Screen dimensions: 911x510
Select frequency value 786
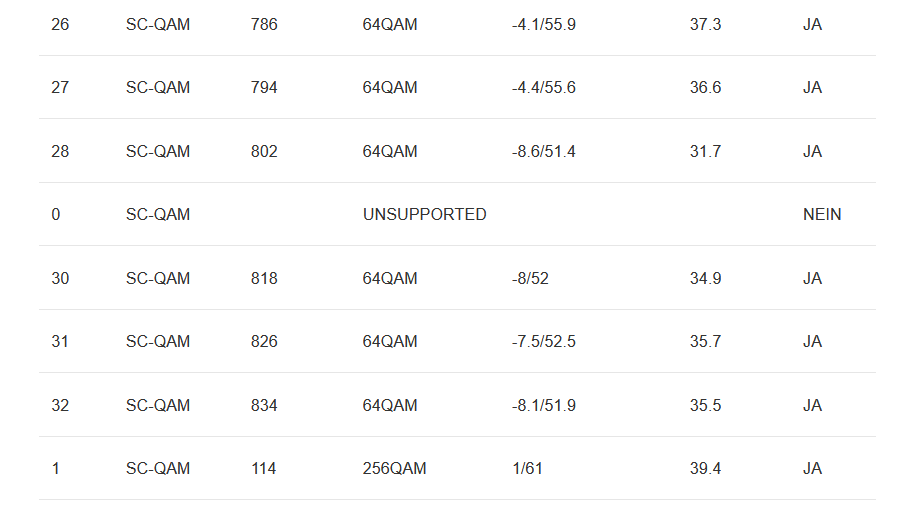264,24
